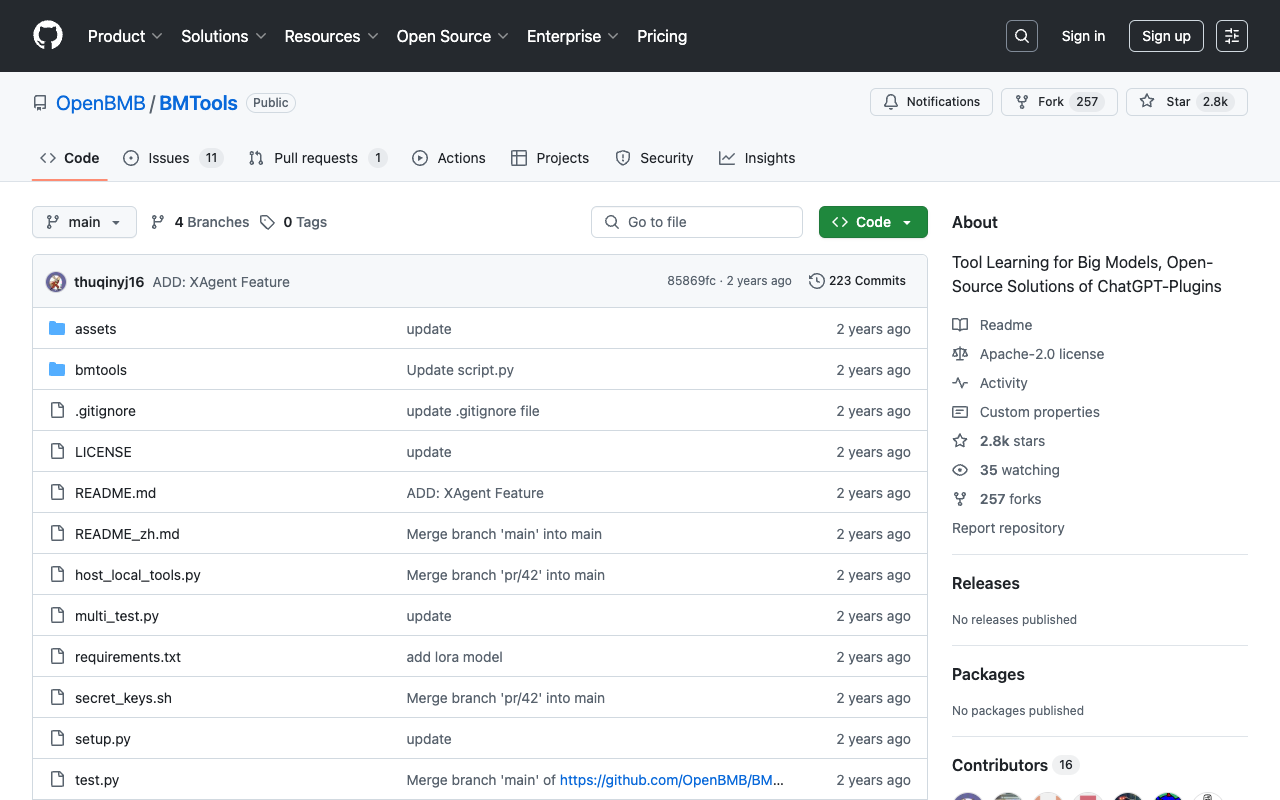Switch to the Security tab
Viewport: 1280px width, 800px height.
click(x=654, y=158)
